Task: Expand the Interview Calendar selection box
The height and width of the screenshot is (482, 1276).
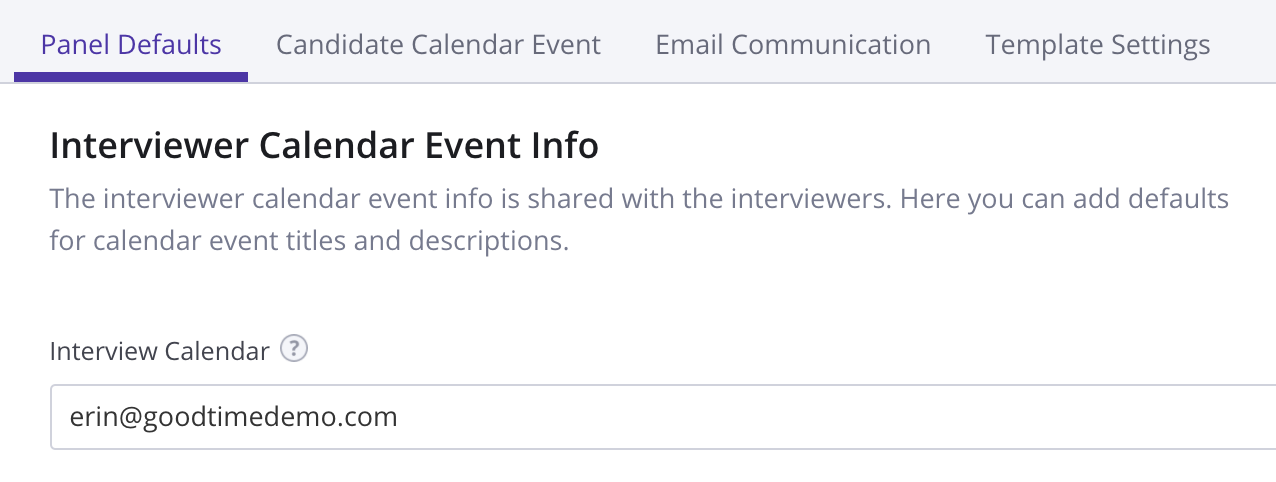Action: [663, 417]
